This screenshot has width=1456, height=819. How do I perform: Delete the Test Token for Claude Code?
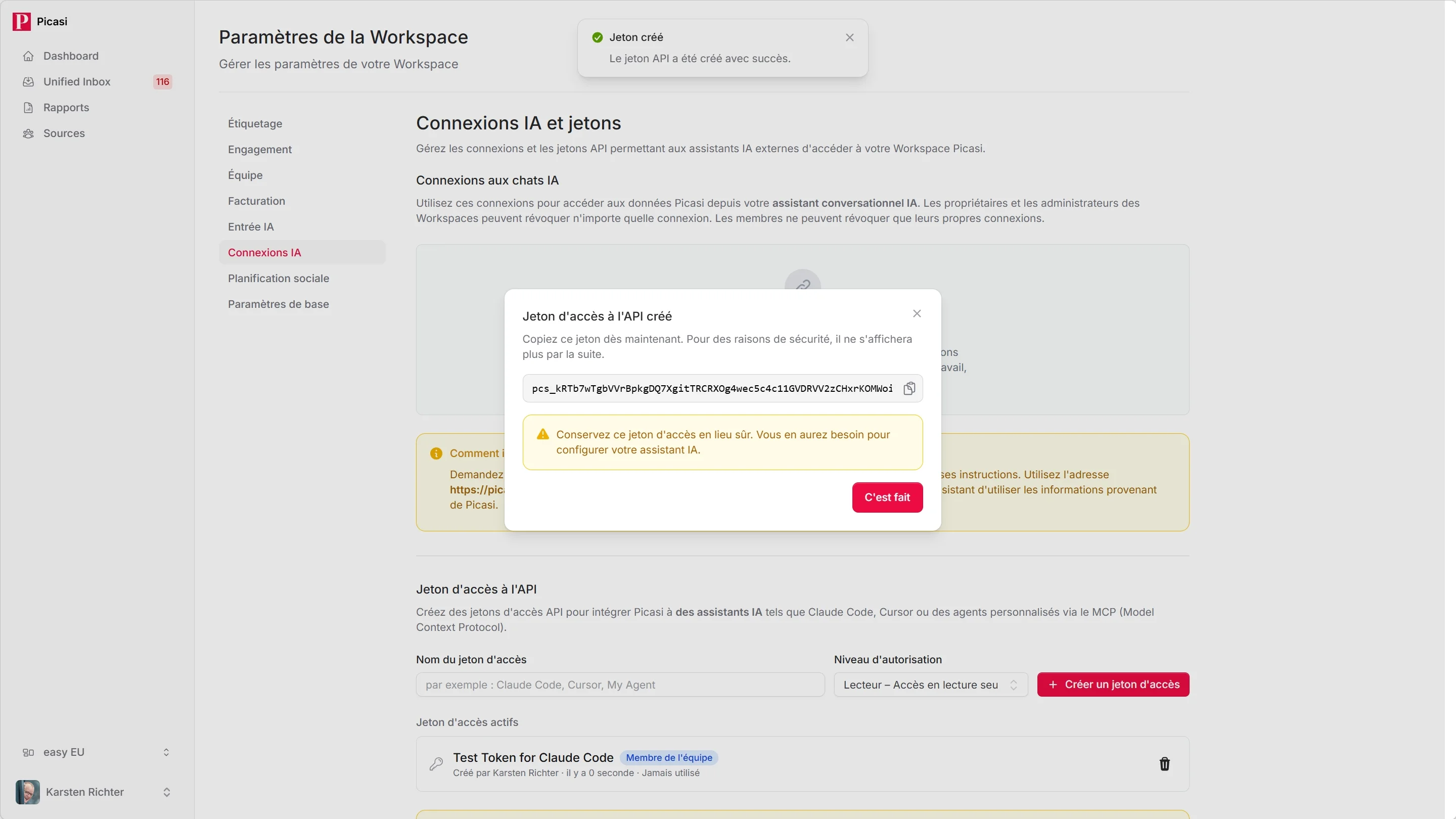pos(1164,764)
